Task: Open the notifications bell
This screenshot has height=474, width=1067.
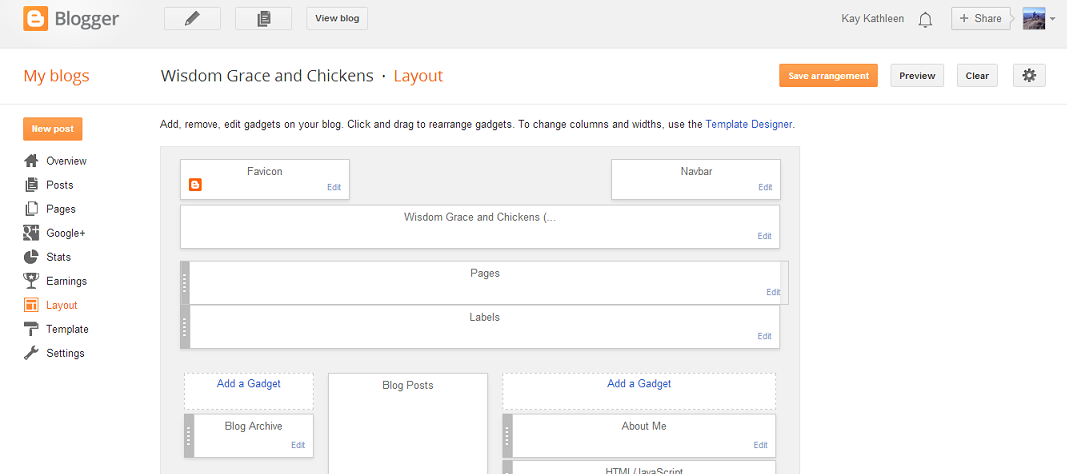Action: click(x=925, y=19)
